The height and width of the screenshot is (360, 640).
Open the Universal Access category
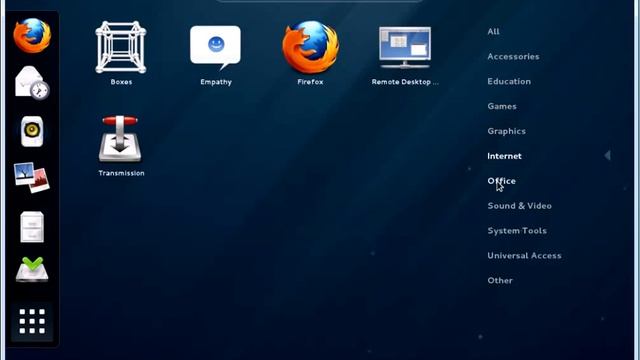pyautogui.click(x=524, y=256)
